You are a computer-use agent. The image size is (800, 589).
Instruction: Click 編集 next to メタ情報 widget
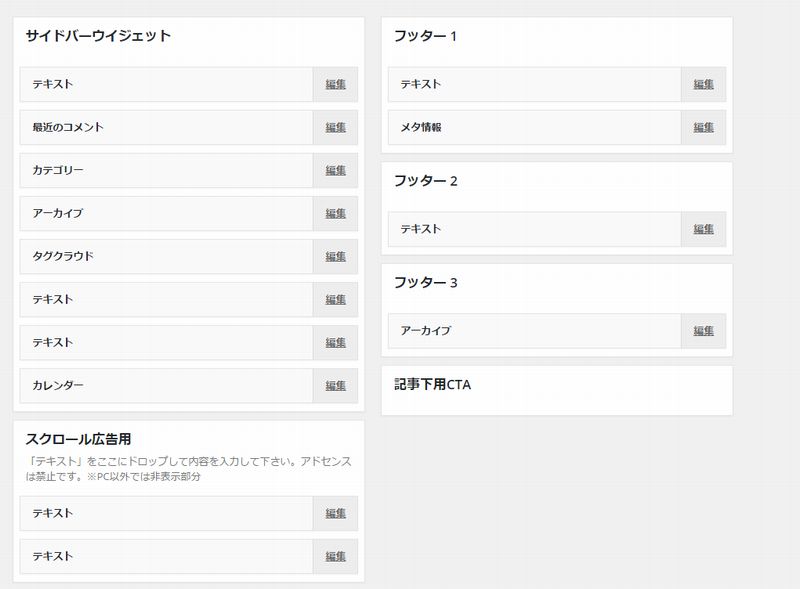click(703, 127)
